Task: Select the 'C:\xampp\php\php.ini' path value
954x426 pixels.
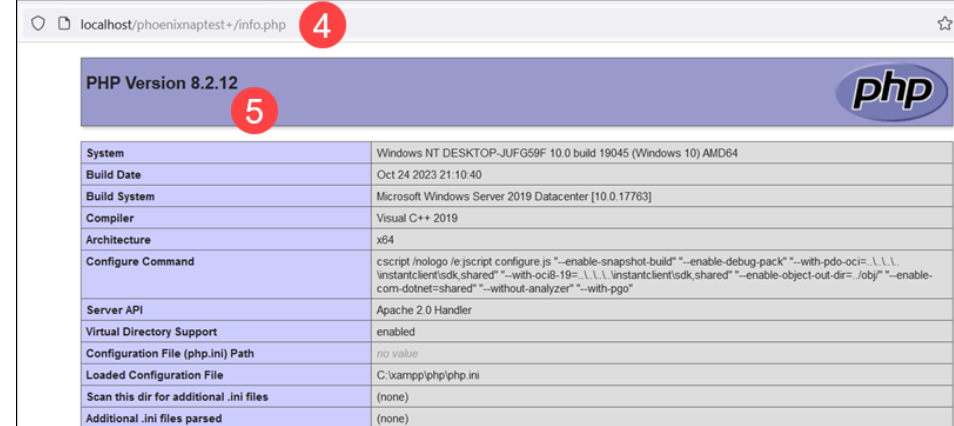Action: (428, 375)
